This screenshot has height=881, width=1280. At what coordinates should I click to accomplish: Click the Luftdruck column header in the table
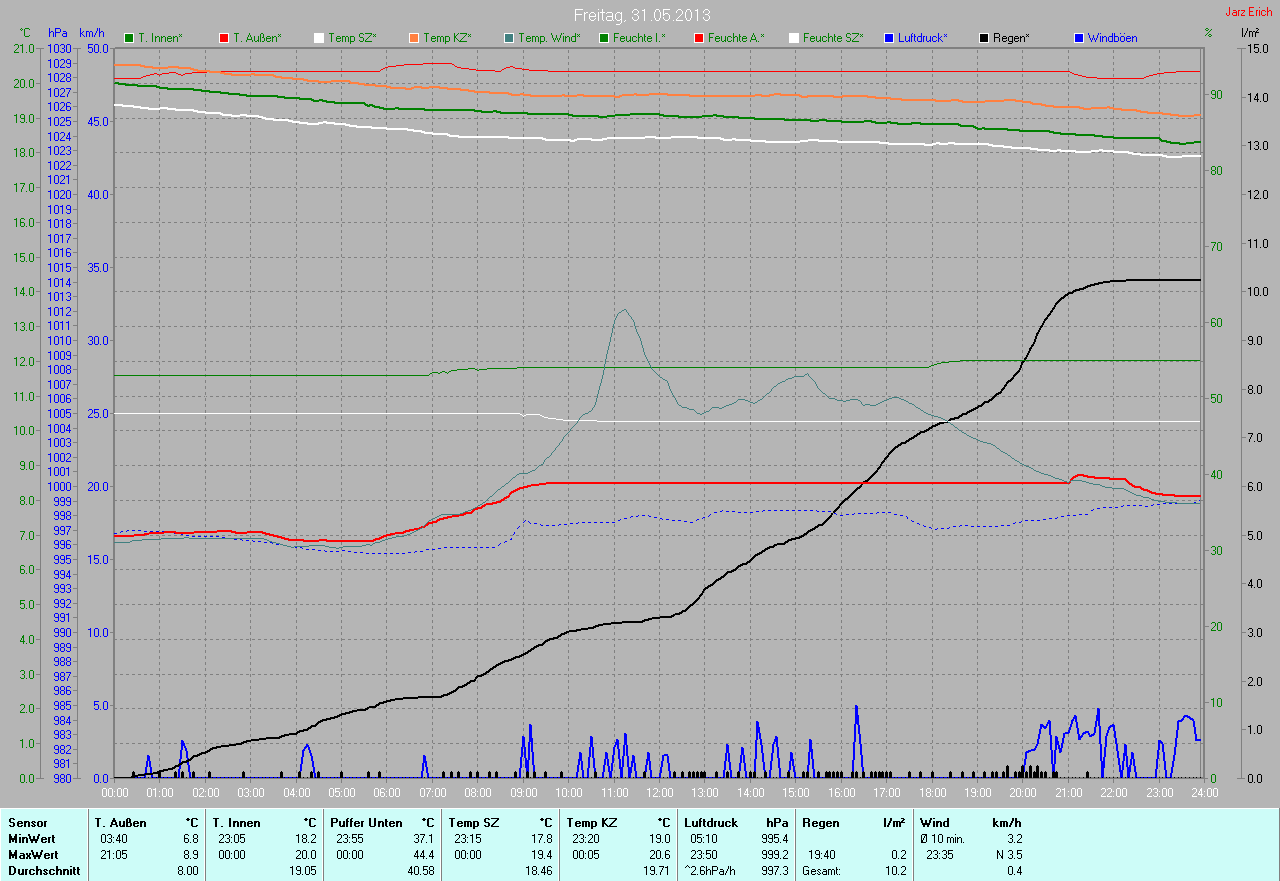coord(711,822)
